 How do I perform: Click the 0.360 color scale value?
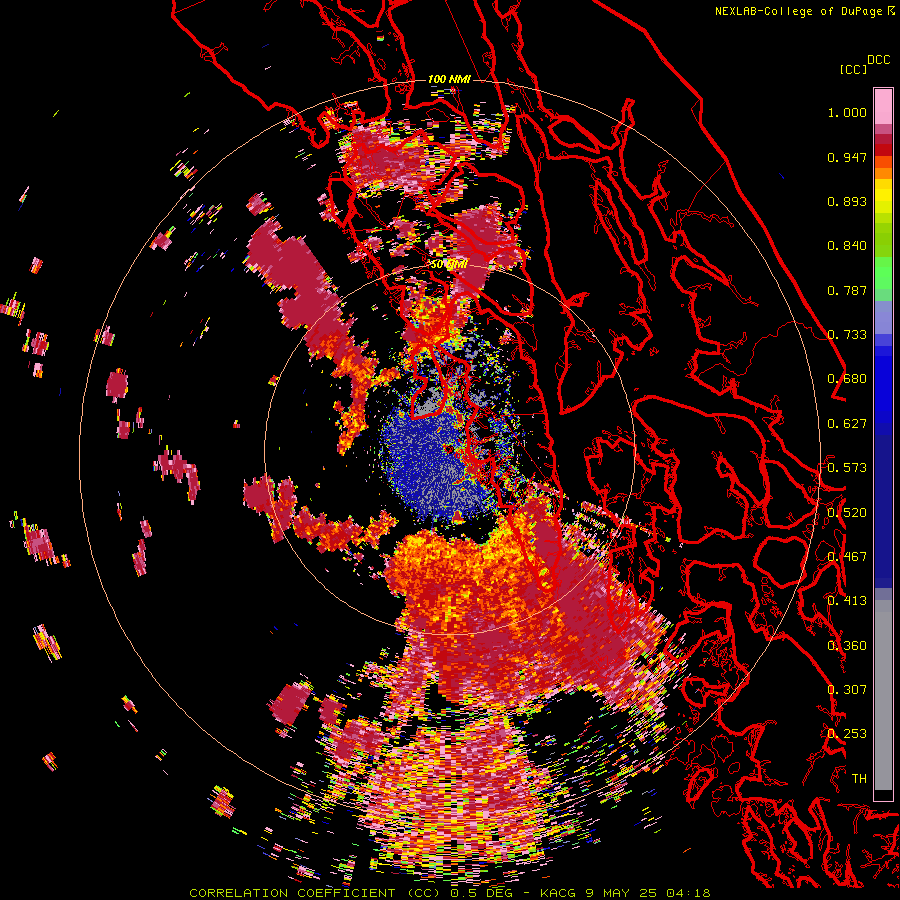point(847,646)
